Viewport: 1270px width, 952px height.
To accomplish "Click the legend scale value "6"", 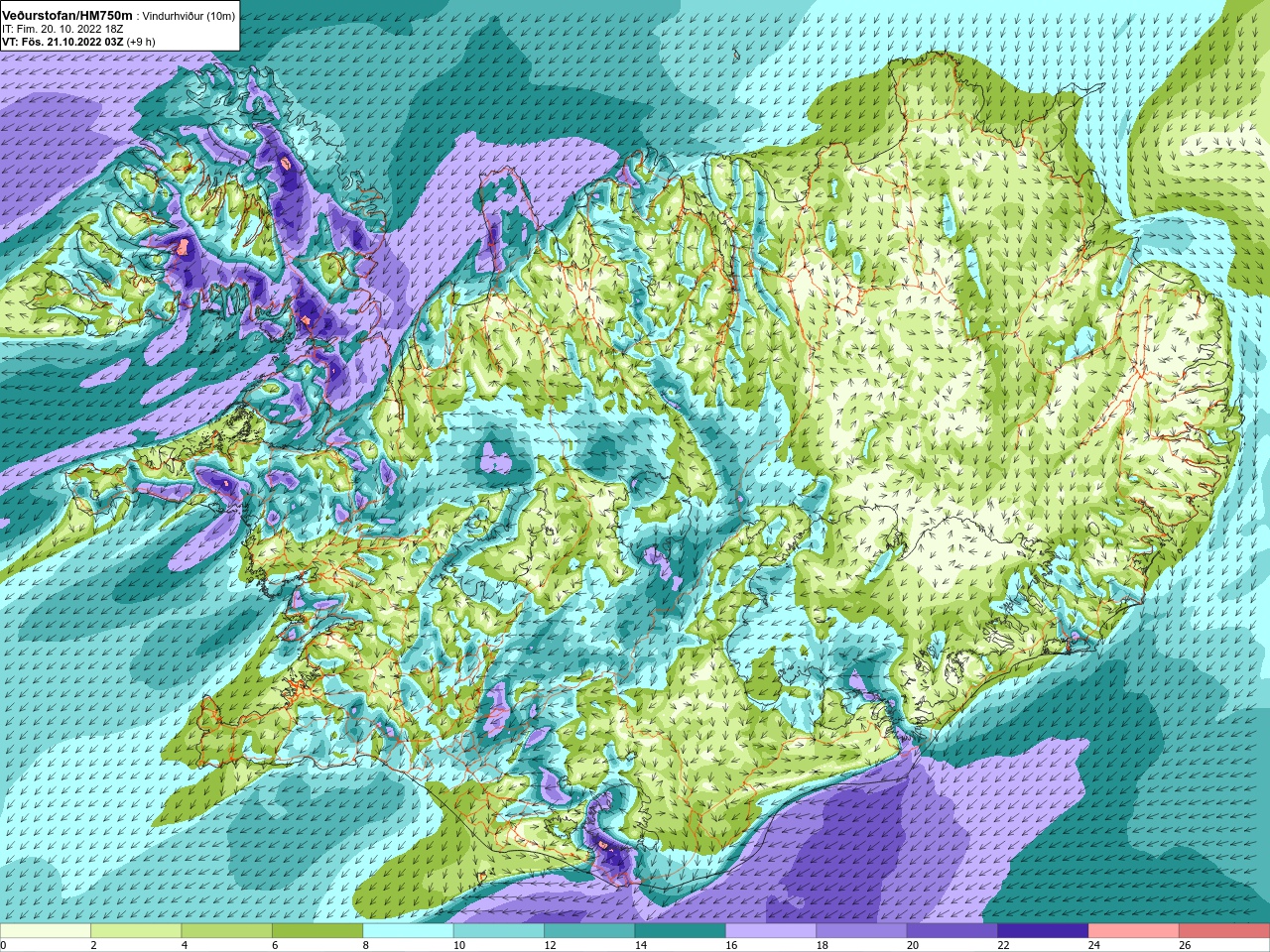I will [x=276, y=945].
